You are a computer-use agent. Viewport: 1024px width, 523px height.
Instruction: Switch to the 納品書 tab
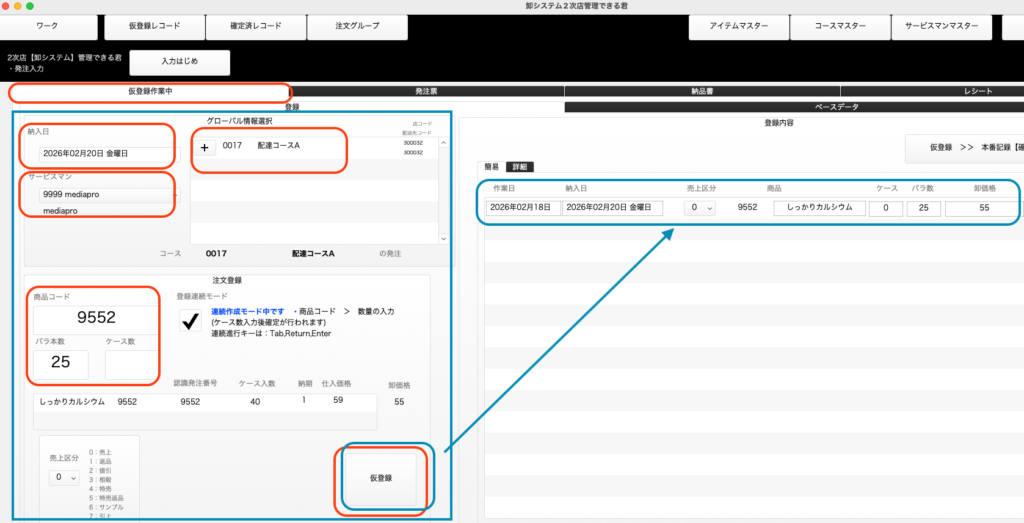[x=702, y=91]
